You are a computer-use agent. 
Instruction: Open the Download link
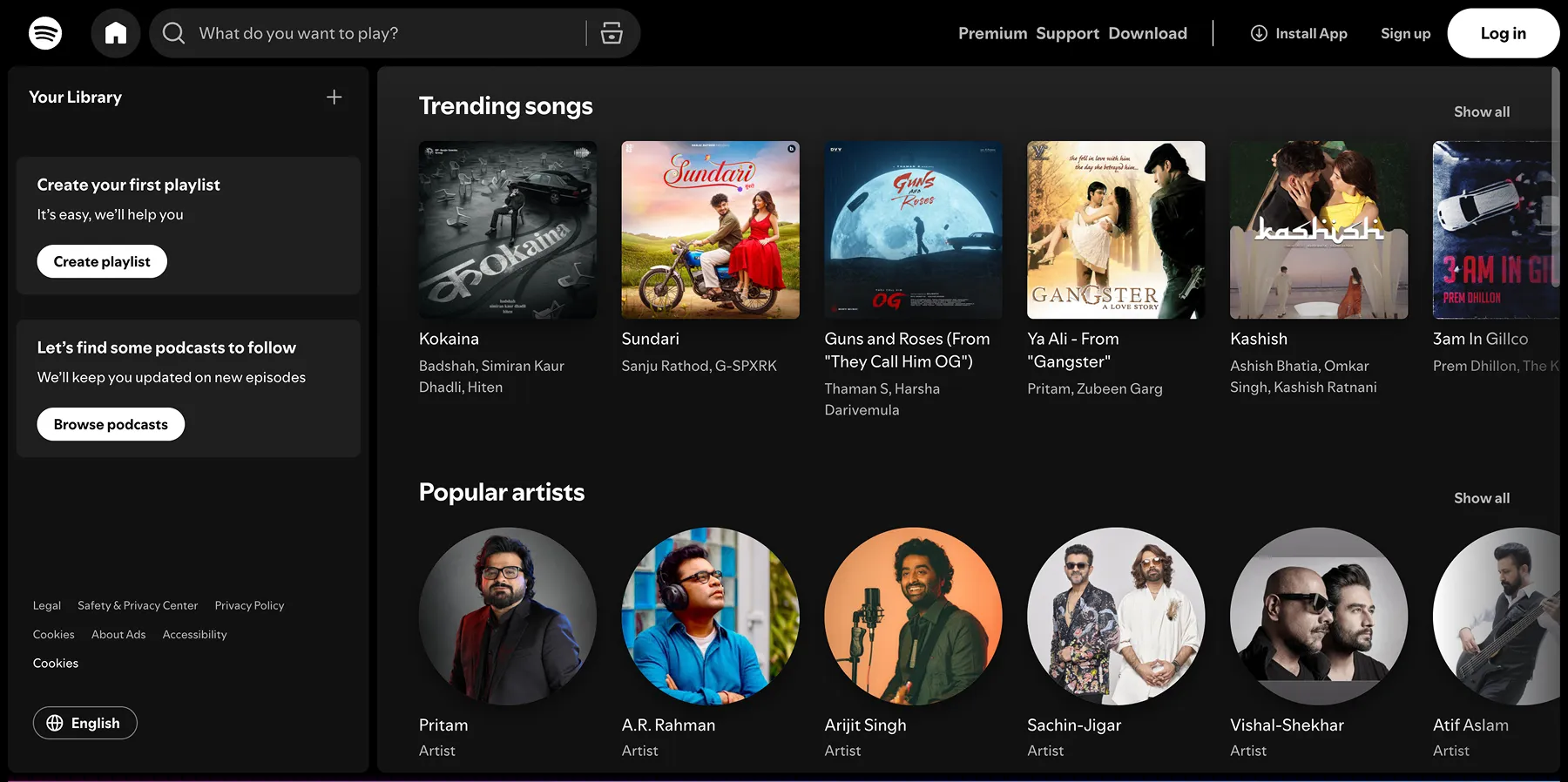(1147, 33)
